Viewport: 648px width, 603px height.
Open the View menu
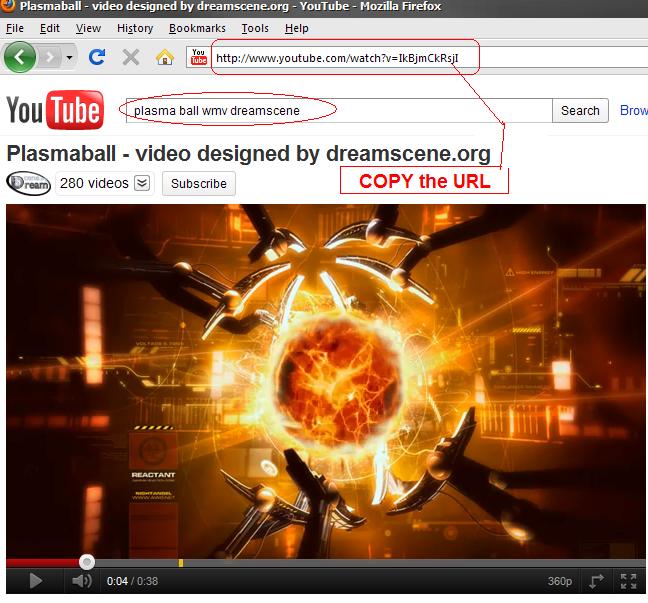pos(88,28)
